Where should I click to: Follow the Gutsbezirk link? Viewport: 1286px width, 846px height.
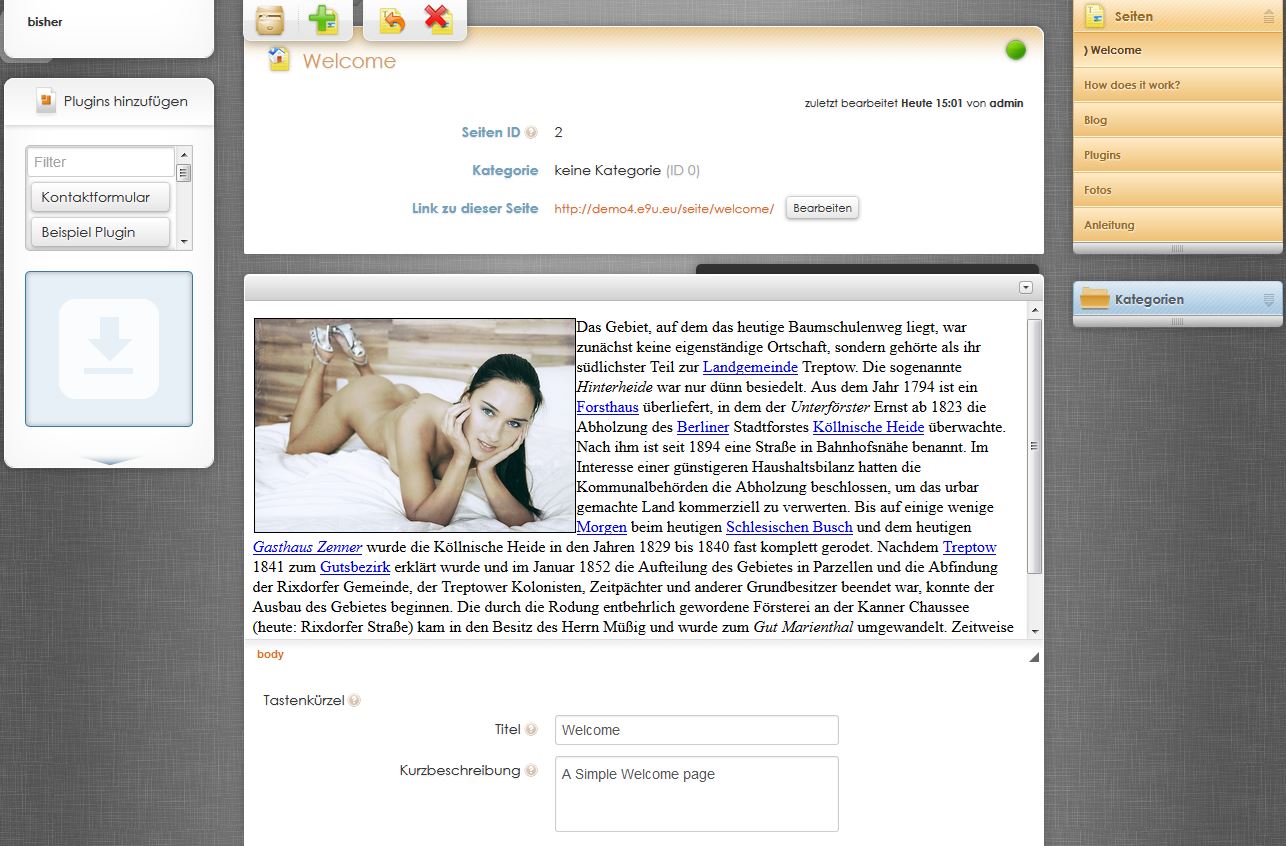coord(355,567)
